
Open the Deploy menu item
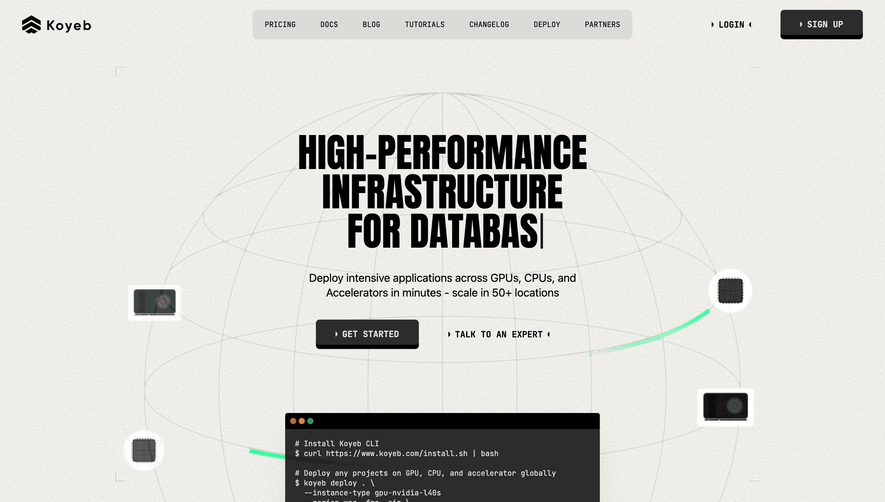click(x=547, y=24)
